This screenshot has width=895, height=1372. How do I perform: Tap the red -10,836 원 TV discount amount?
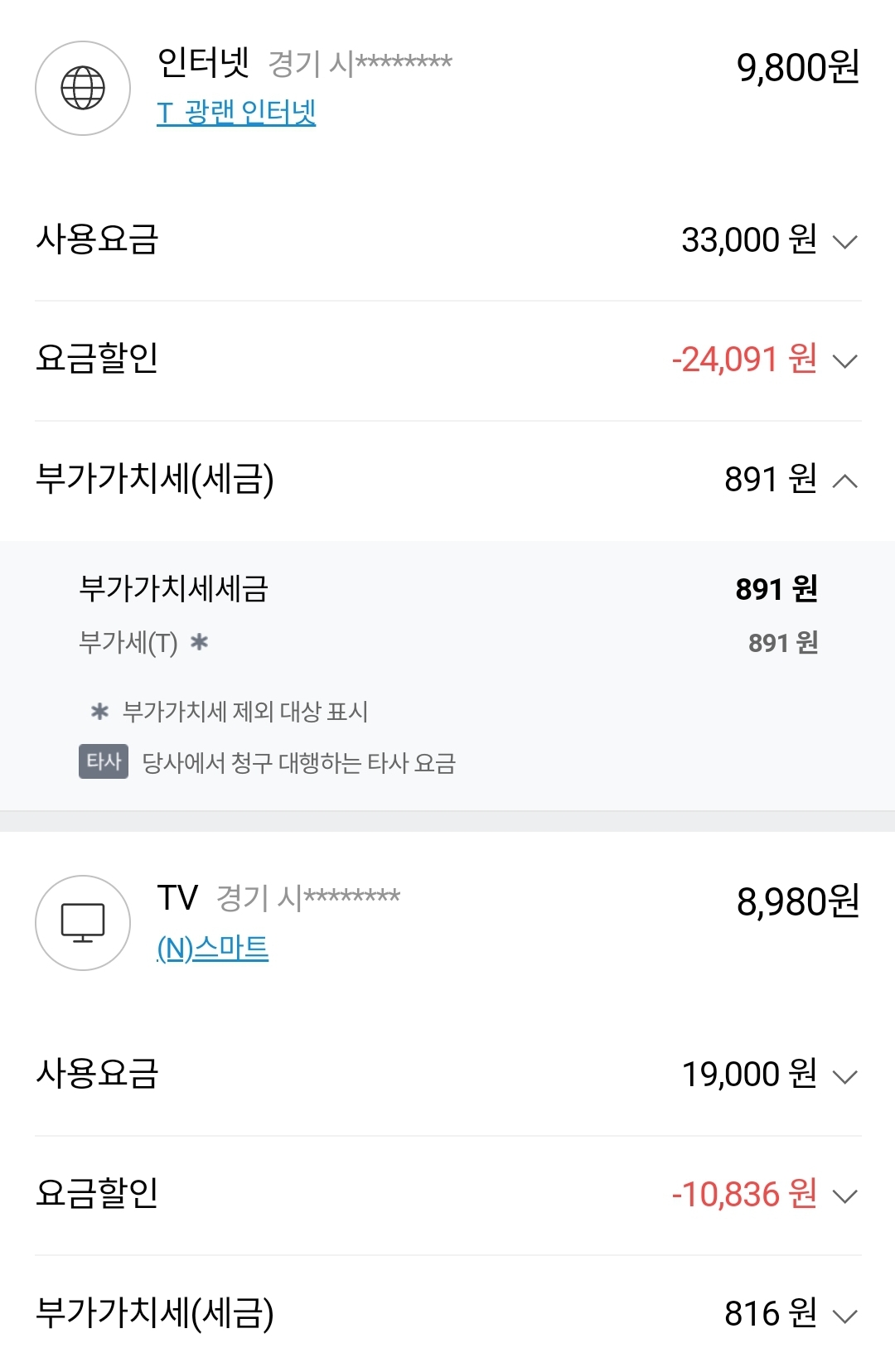[743, 1194]
